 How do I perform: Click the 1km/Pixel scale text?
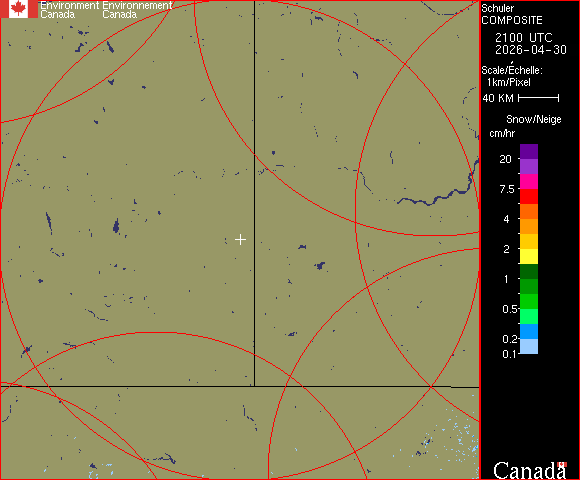click(x=509, y=82)
